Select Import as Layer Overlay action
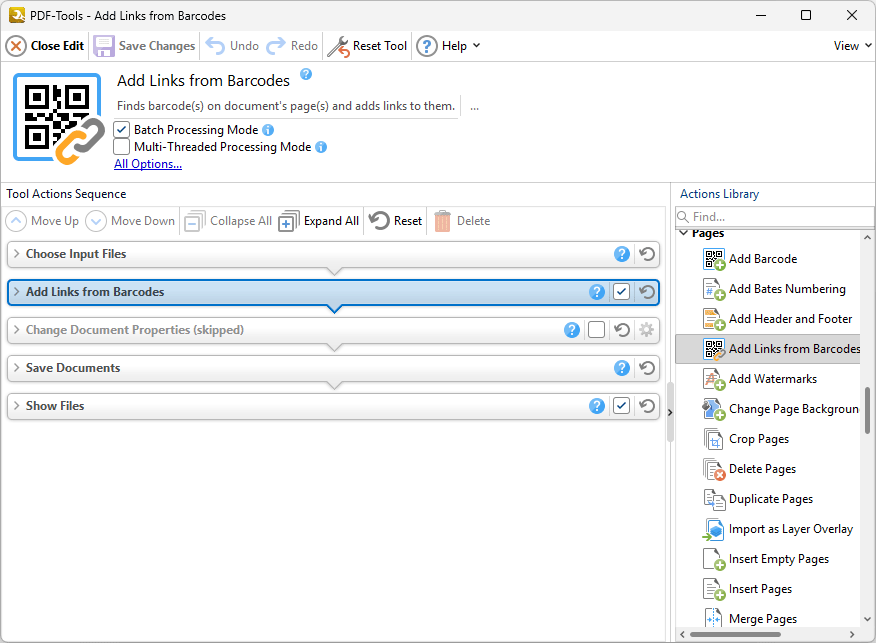This screenshot has width=876, height=643. coord(768,530)
